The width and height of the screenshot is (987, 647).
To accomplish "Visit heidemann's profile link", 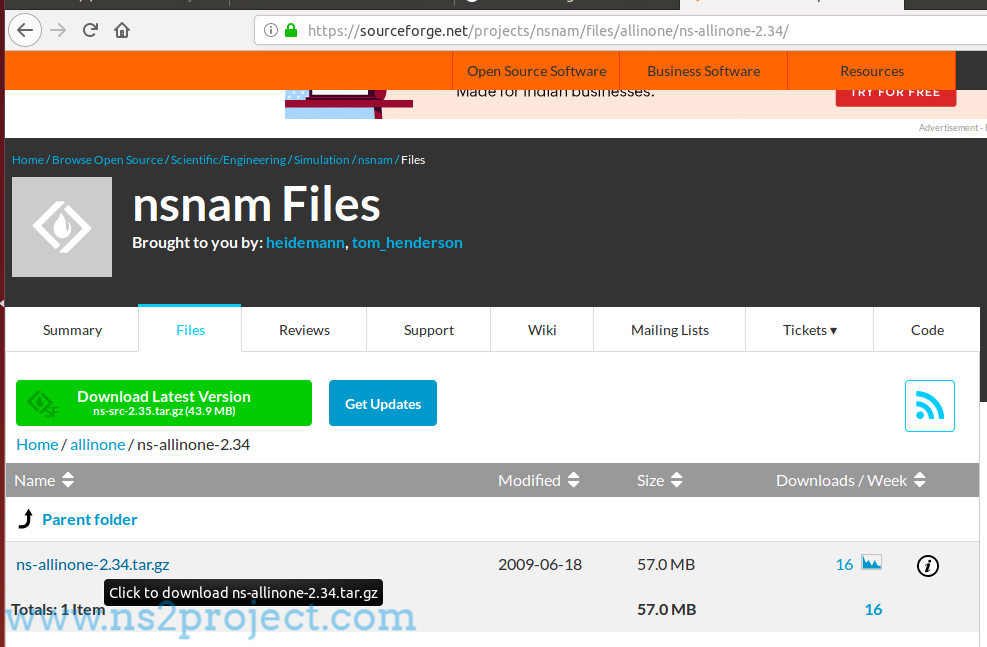I will pyautogui.click(x=305, y=242).
